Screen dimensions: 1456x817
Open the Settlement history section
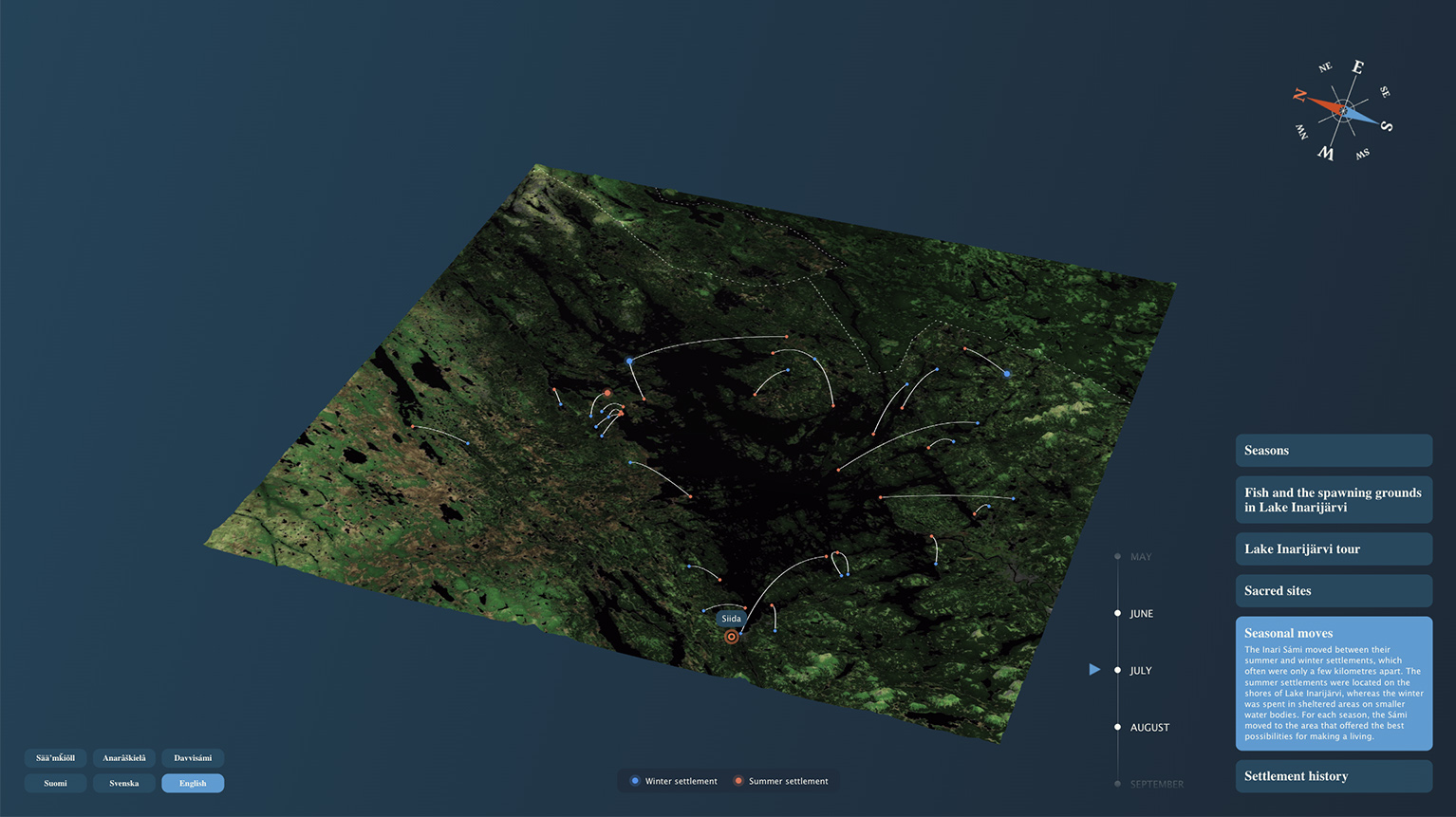tap(1333, 776)
